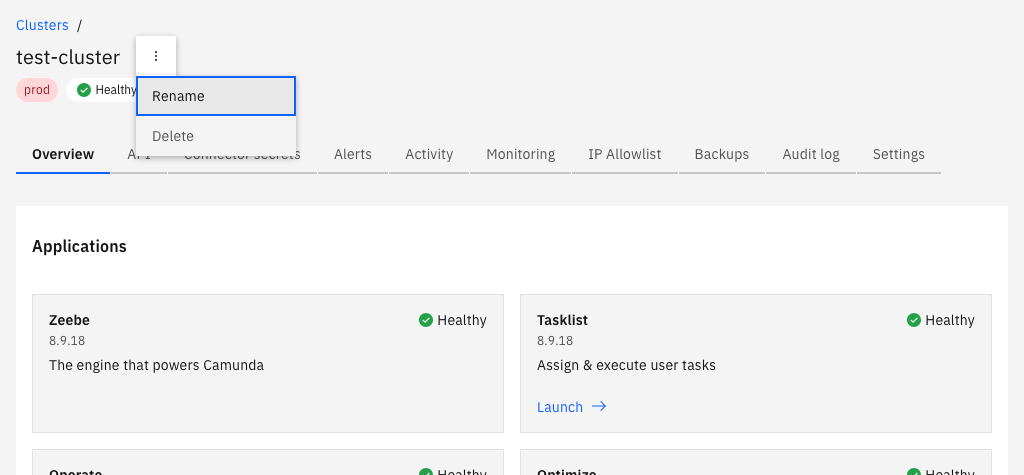Click Tasklist's green Healthy checkmark icon

pos(914,320)
